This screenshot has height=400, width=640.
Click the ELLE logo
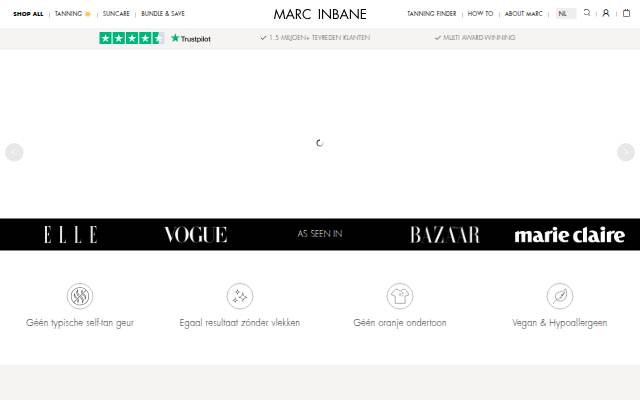click(71, 235)
